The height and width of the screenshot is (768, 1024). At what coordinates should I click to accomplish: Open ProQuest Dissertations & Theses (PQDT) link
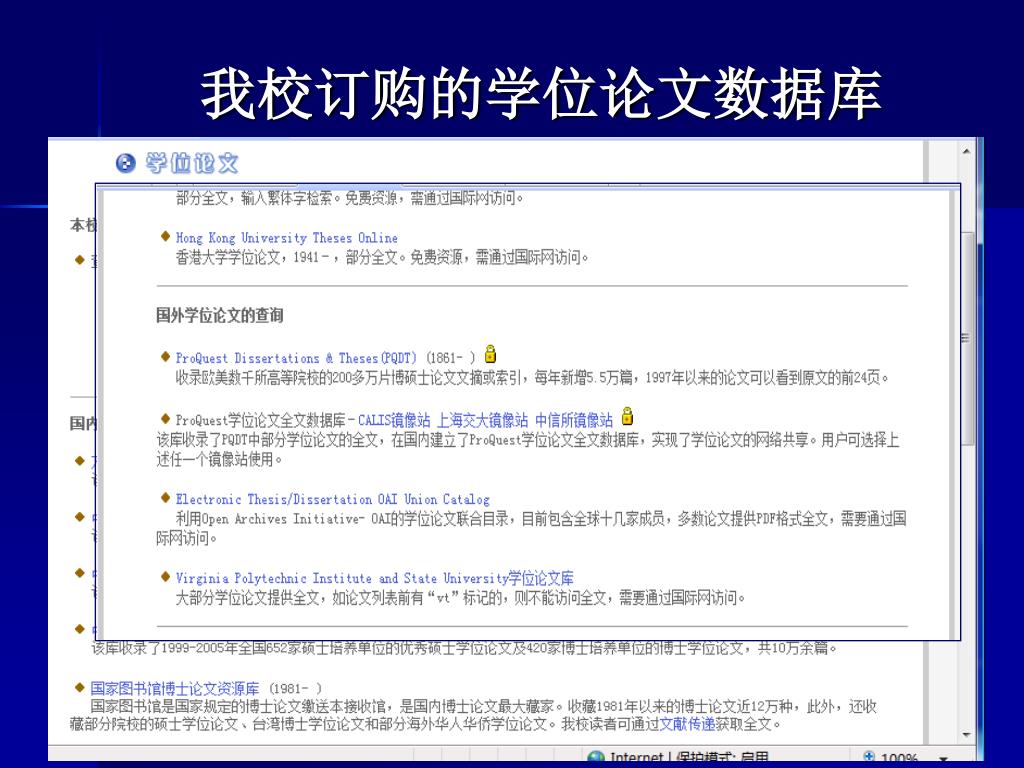[296, 358]
